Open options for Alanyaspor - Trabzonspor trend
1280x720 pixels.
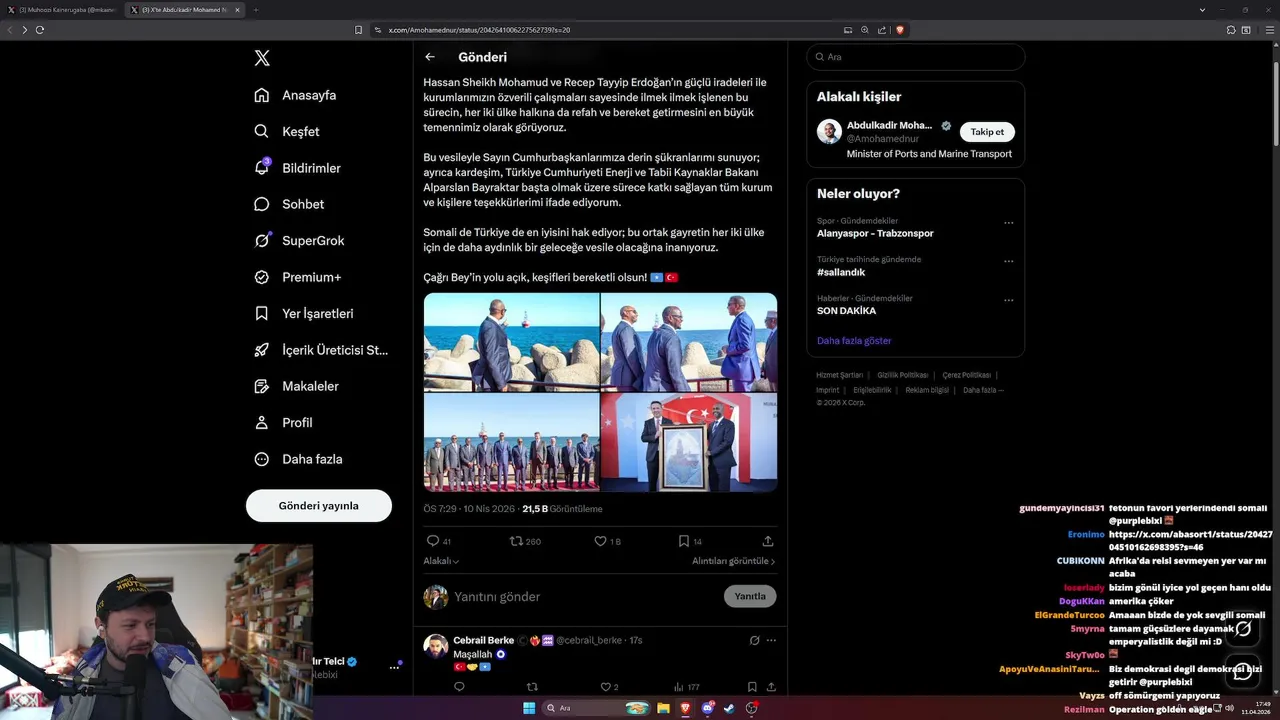point(1008,222)
